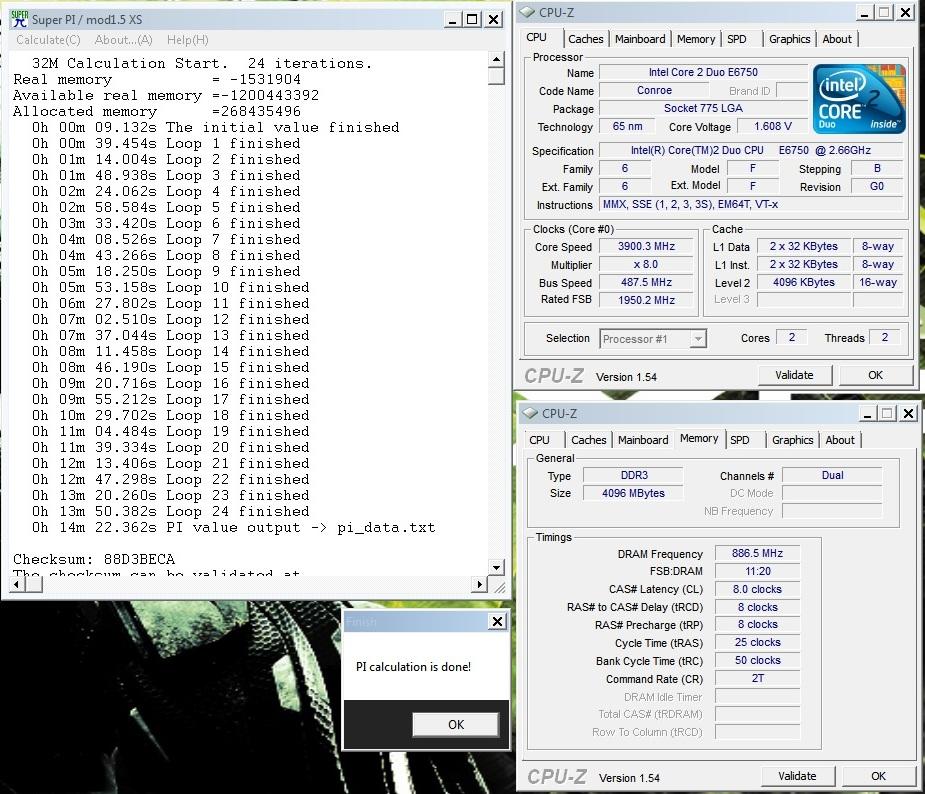Click the Loop 24 finished line
This screenshot has height=794, width=925.
170,511
